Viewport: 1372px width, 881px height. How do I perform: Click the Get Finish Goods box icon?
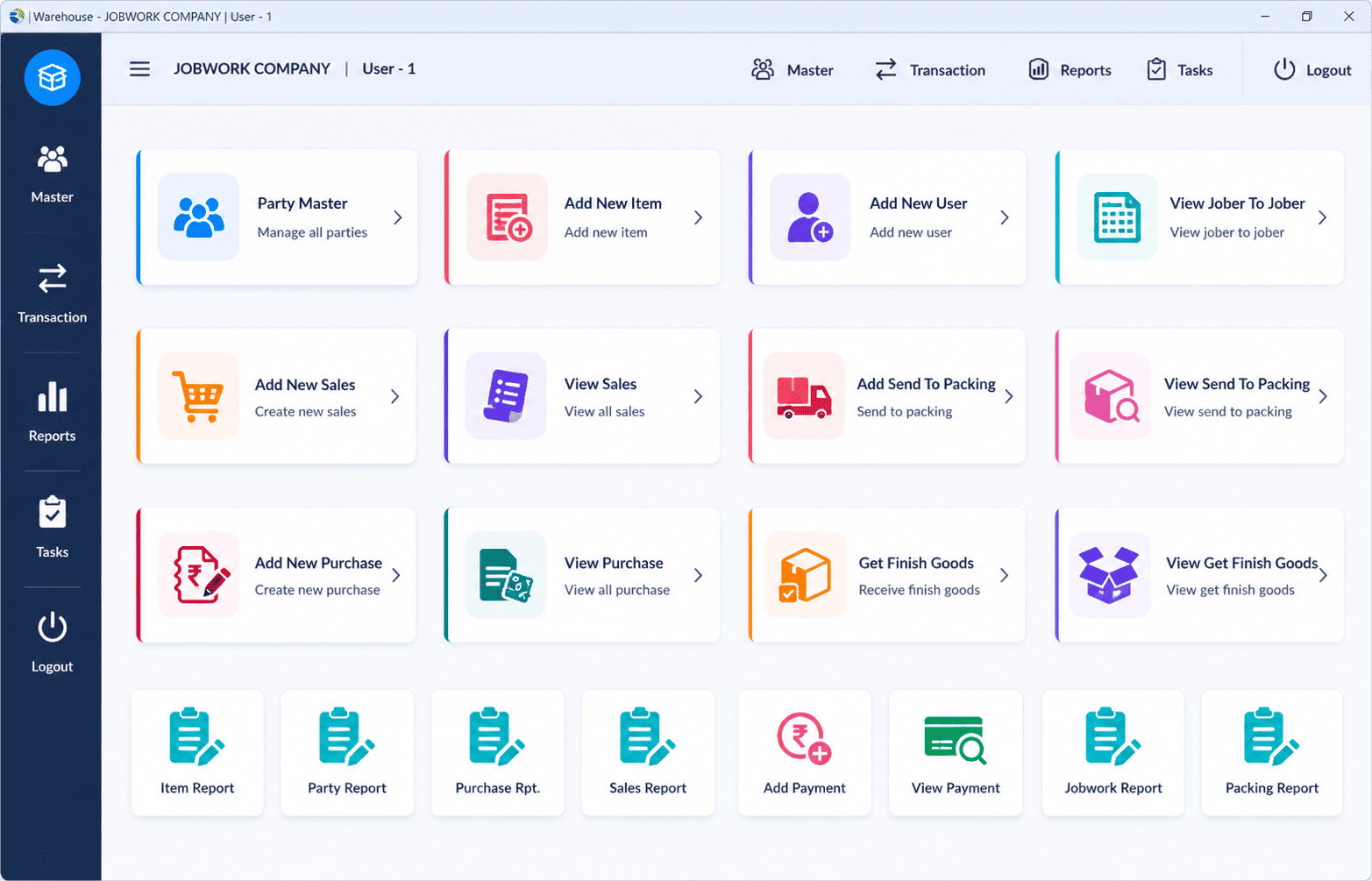pyautogui.click(x=805, y=575)
